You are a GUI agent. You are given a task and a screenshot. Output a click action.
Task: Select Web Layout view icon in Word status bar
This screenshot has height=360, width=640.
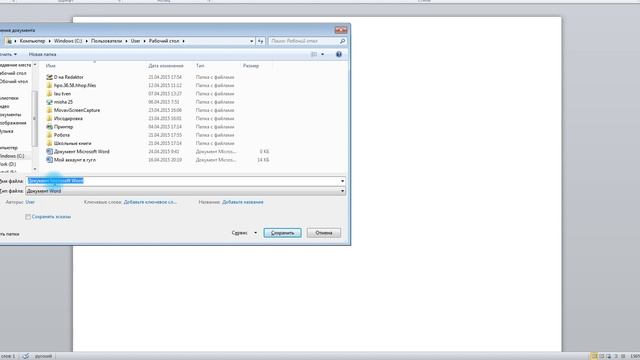609,356
